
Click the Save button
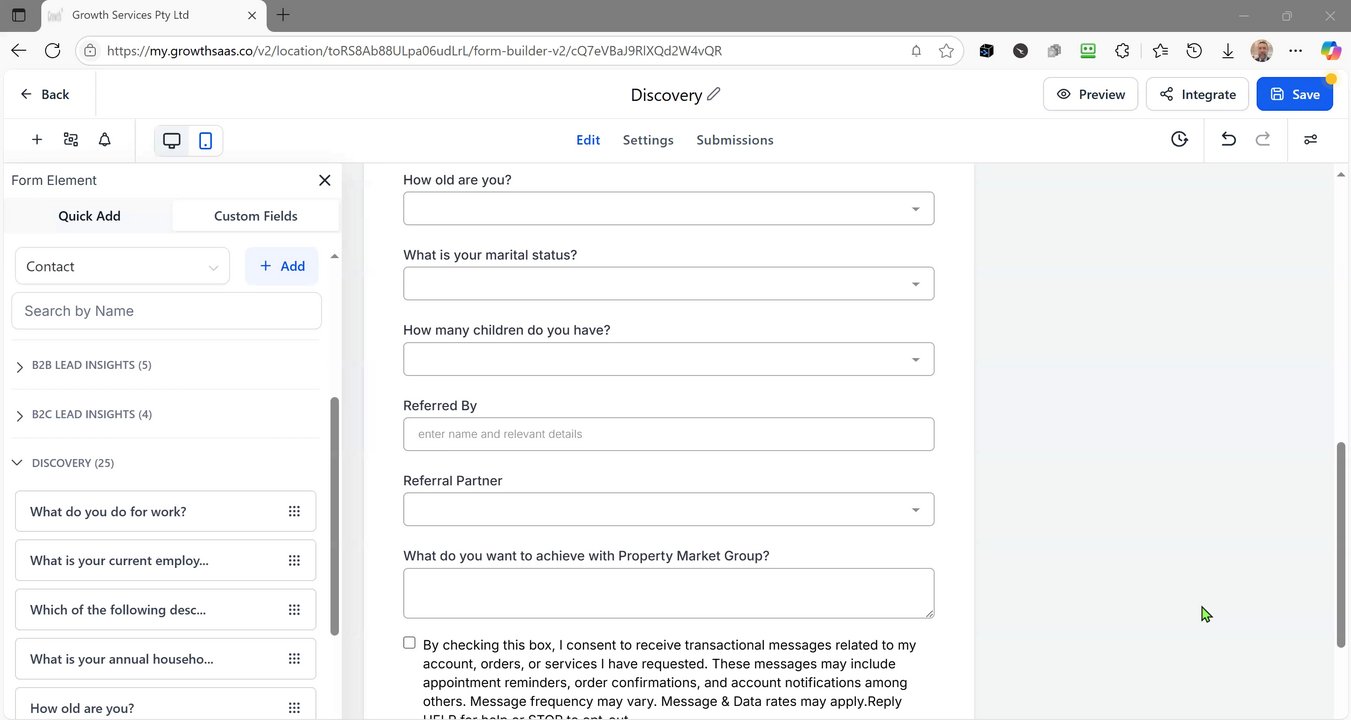point(1294,94)
